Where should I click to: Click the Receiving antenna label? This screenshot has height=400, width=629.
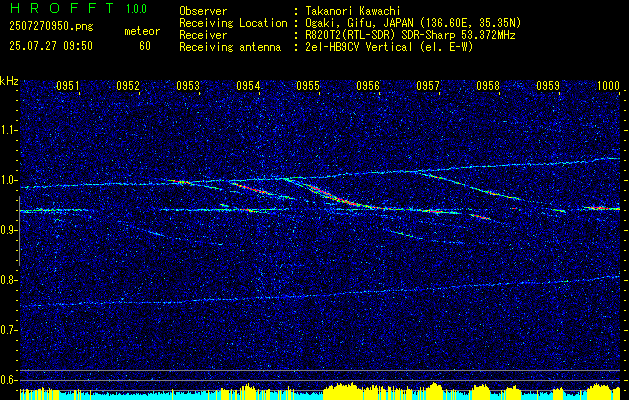coord(230,47)
